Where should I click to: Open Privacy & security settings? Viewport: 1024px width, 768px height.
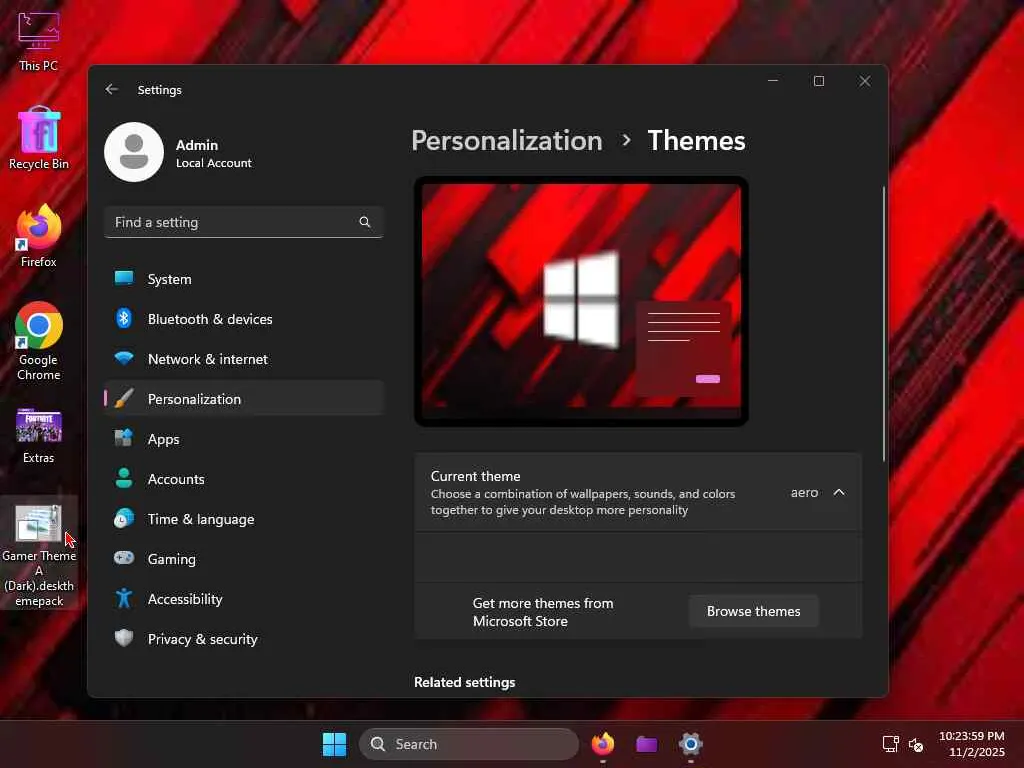click(244, 639)
